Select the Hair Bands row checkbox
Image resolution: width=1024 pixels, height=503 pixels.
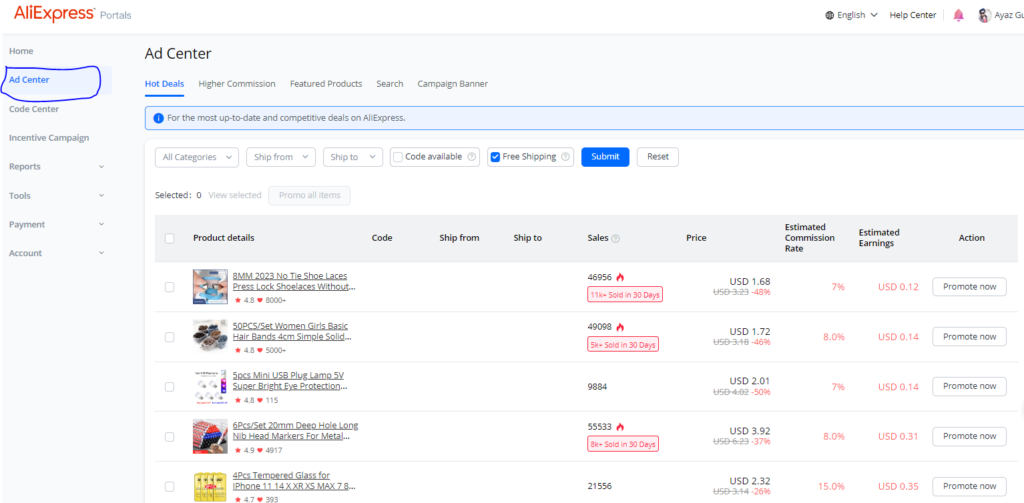(x=170, y=337)
